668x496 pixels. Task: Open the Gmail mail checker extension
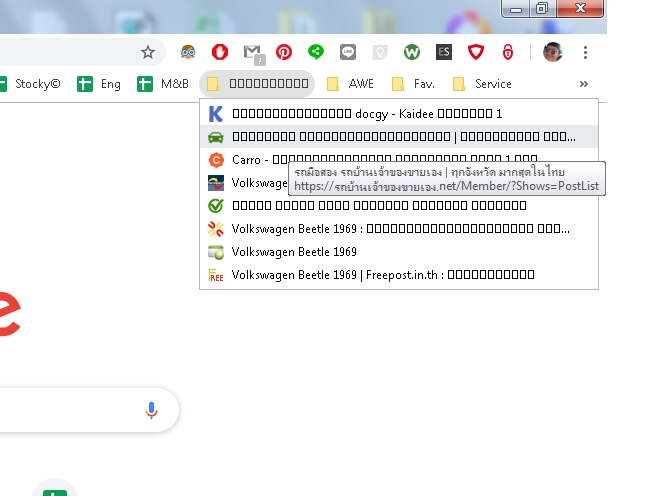pyautogui.click(x=254, y=54)
